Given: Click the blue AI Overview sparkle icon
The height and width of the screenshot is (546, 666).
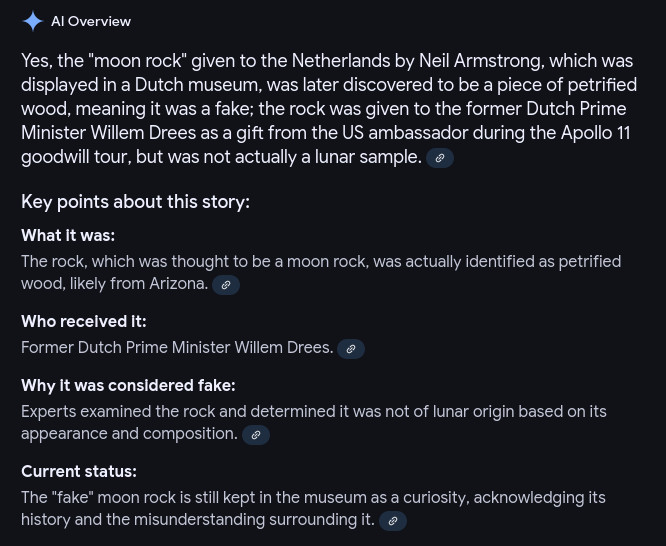Looking at the screenshot, I should click(x=33, y=21).
